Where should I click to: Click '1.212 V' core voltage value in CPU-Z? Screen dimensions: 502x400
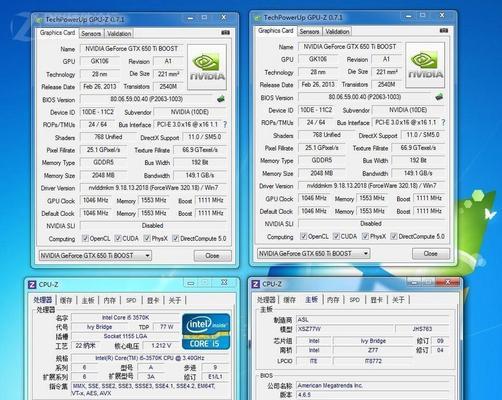click(x=161, y=346)
